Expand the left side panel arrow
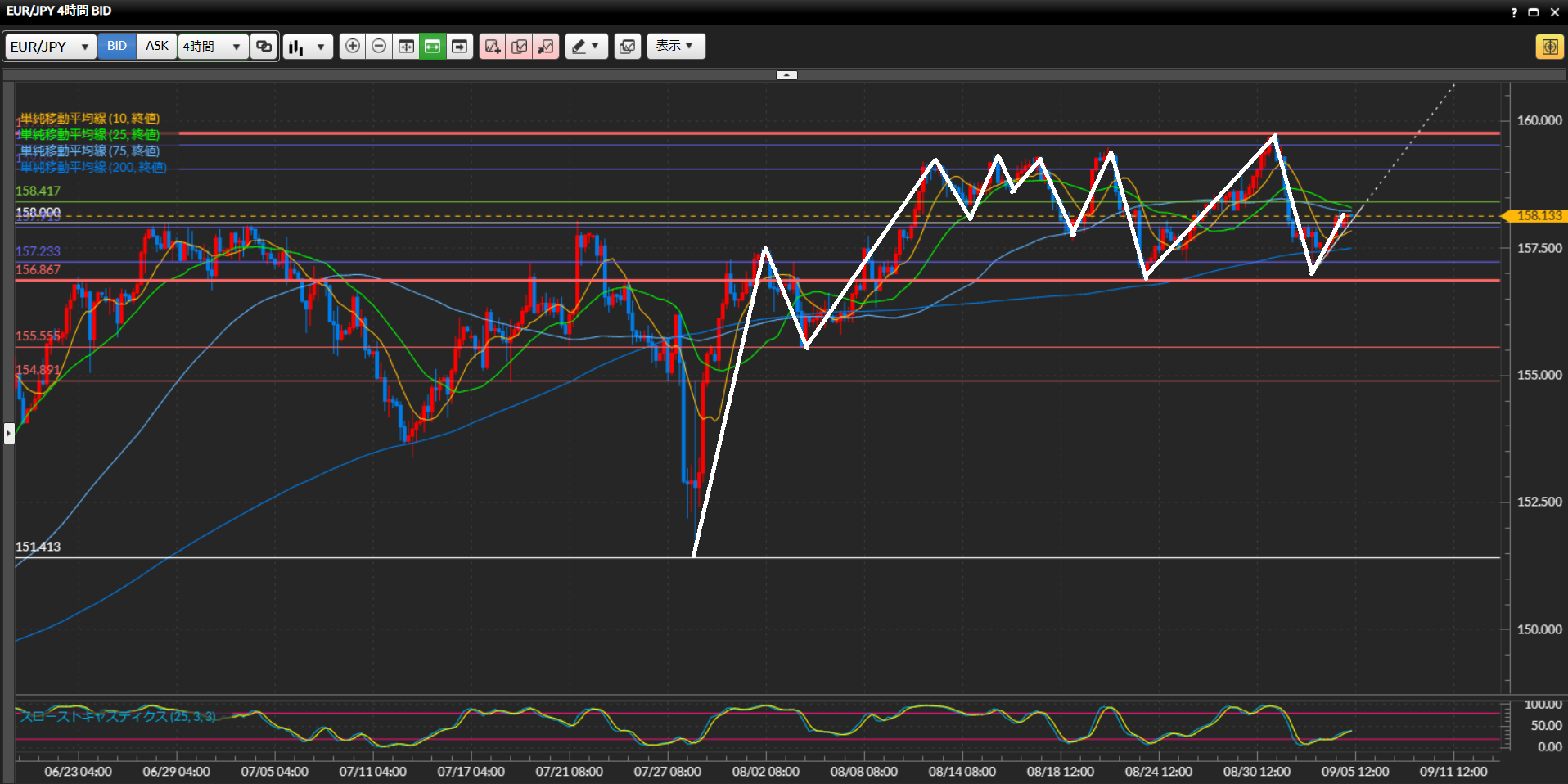 click(9, 432)
